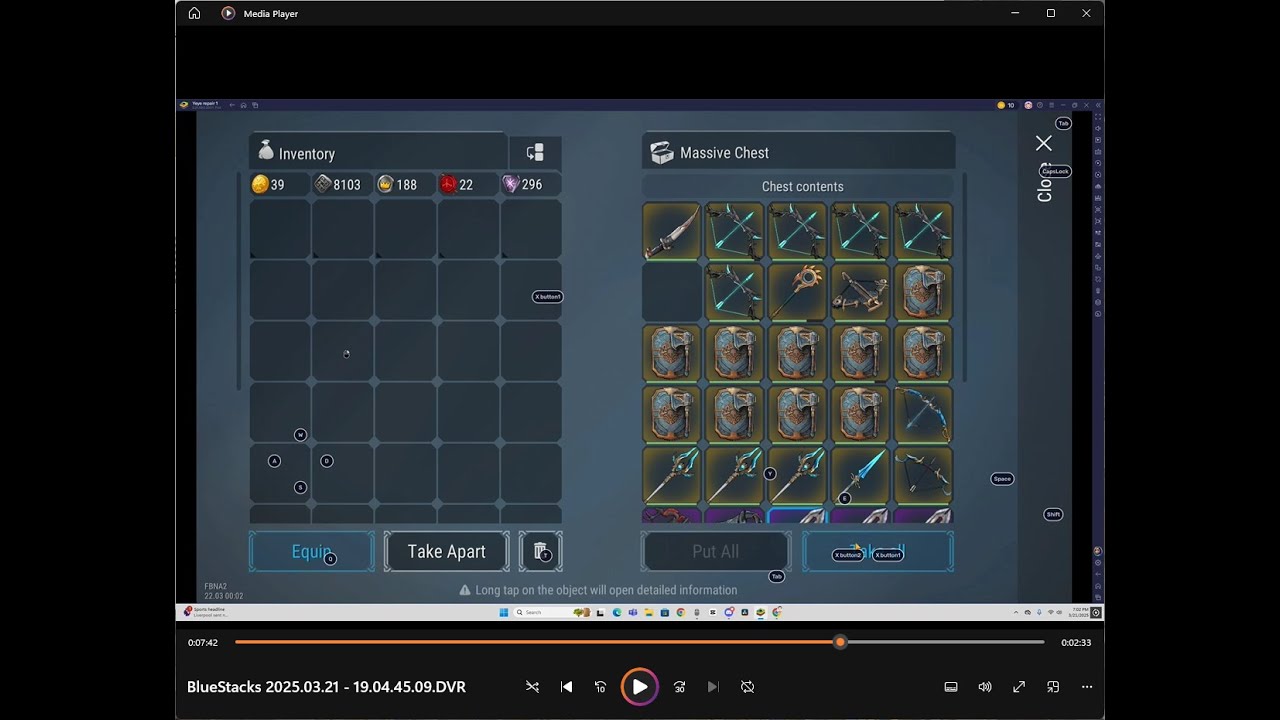The height and width of the screenshot is (720, 1280).
Task: Toggle repeat mode
Action: 747,687
